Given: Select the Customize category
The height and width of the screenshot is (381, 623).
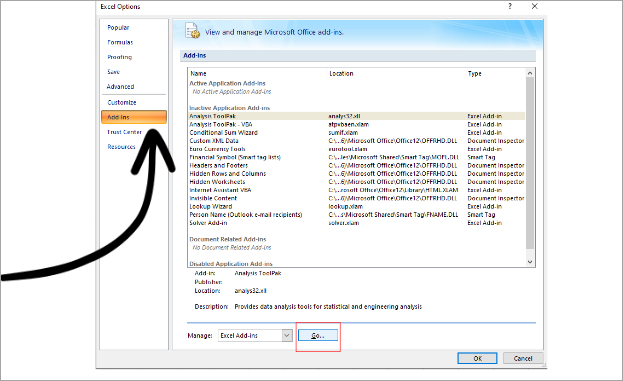Looking at the screenshot, I should [122, 102].
